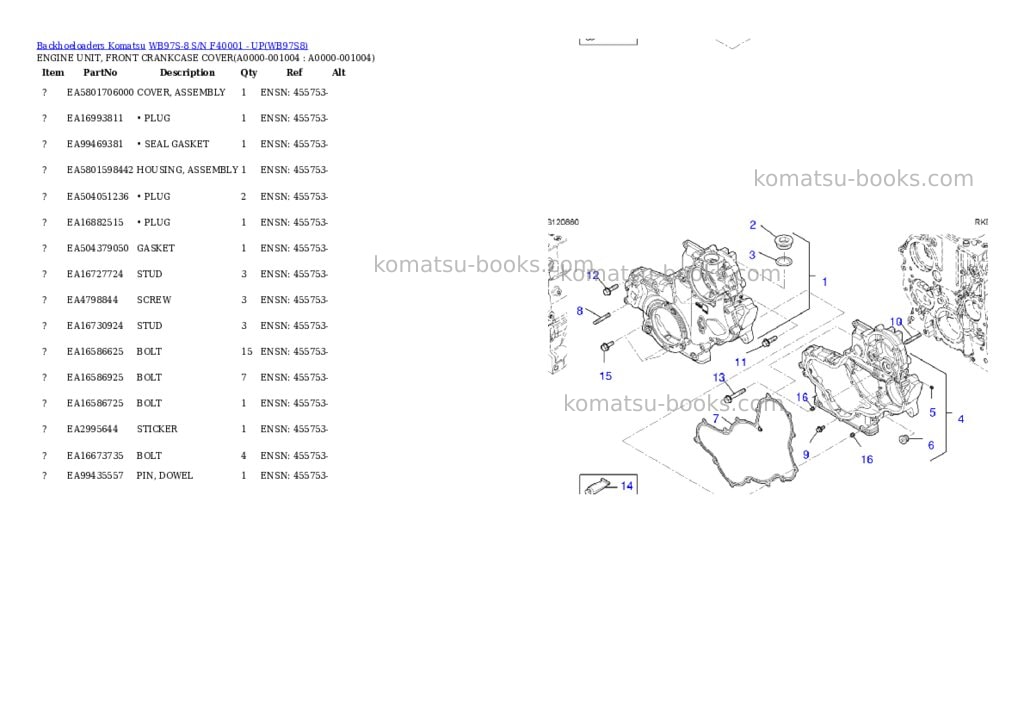Select part number EA504379050

97,248
